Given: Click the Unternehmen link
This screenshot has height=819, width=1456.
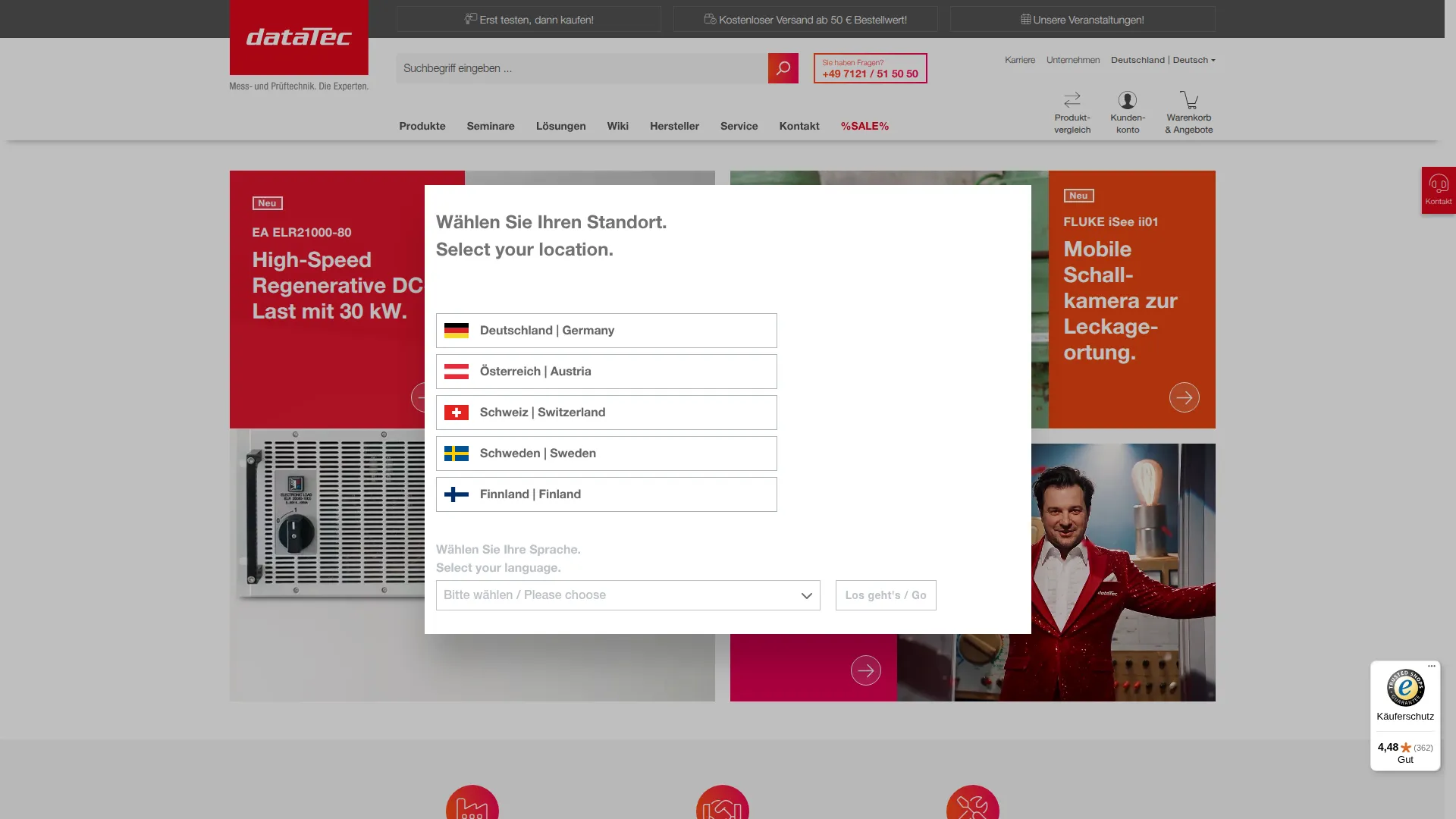Looking at the screenshot, I should (x=1073, y=60).
